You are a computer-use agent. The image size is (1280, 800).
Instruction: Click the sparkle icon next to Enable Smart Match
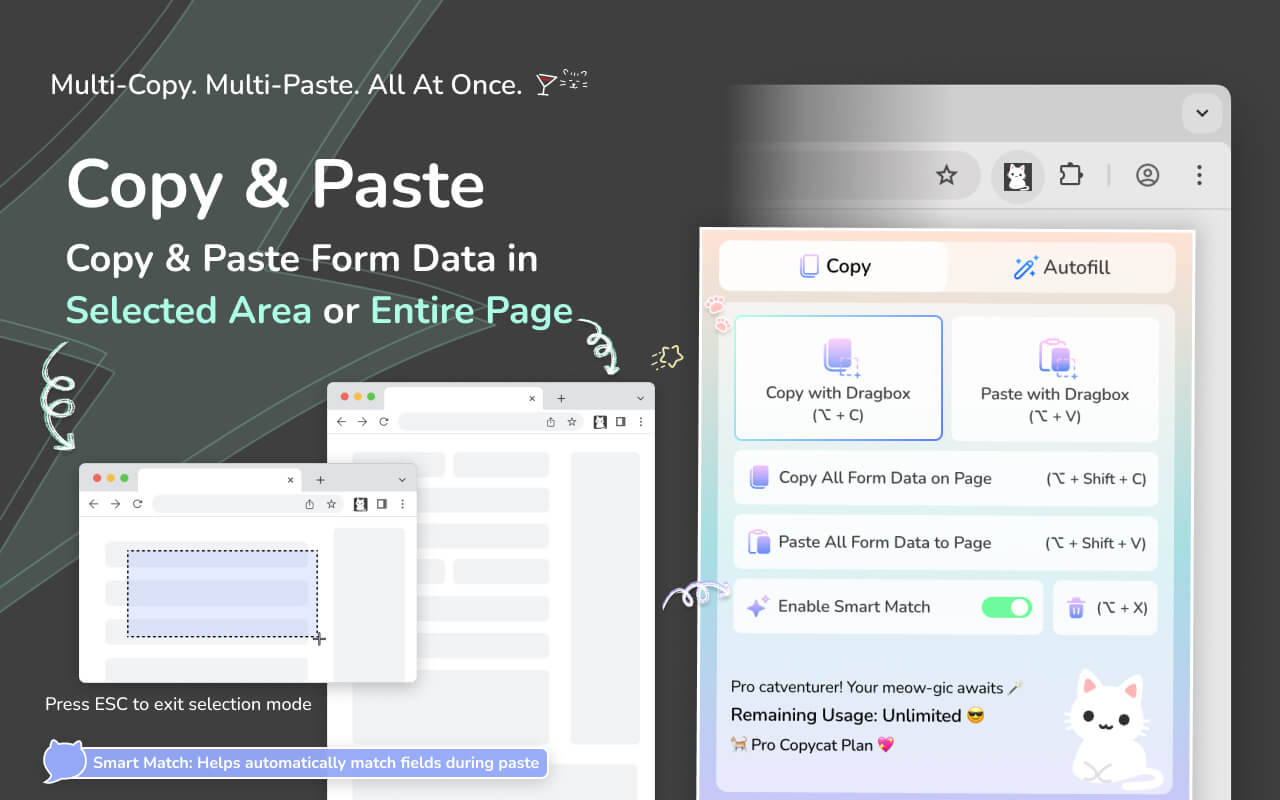(757, 606)
